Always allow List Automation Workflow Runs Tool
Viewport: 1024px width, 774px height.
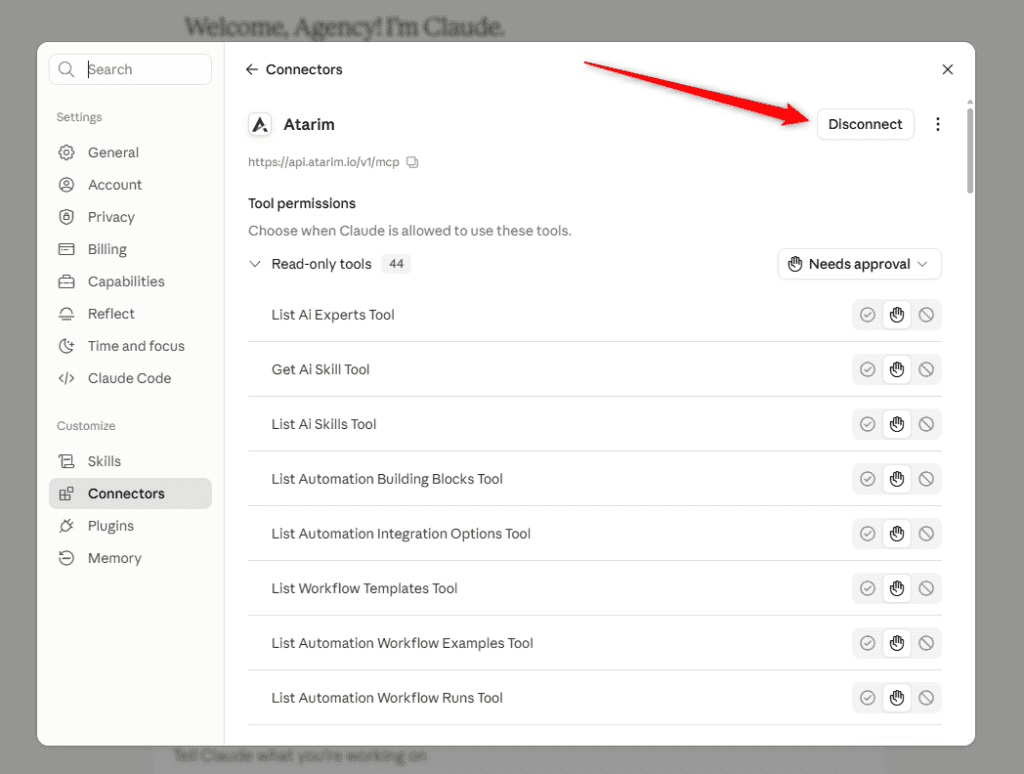pos(867,698)
